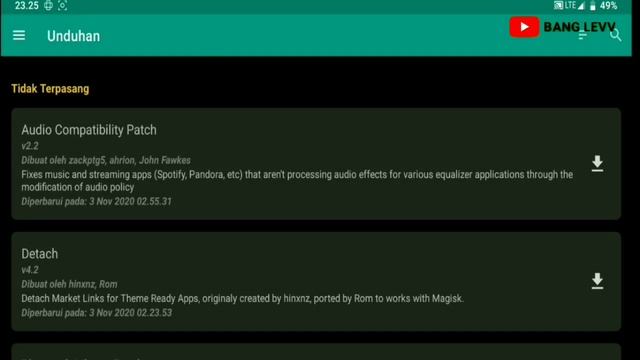Click the BANG LEVV channel text

click(579, 27)
